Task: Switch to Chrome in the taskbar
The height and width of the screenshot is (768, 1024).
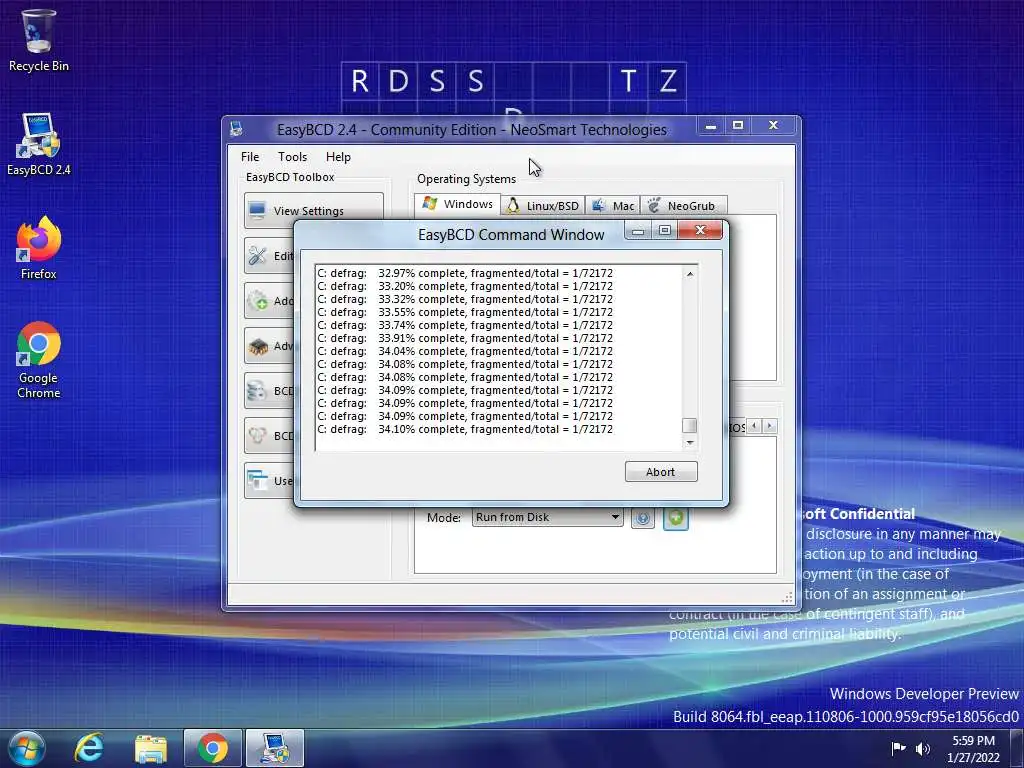Action: [x=213, y=748]
